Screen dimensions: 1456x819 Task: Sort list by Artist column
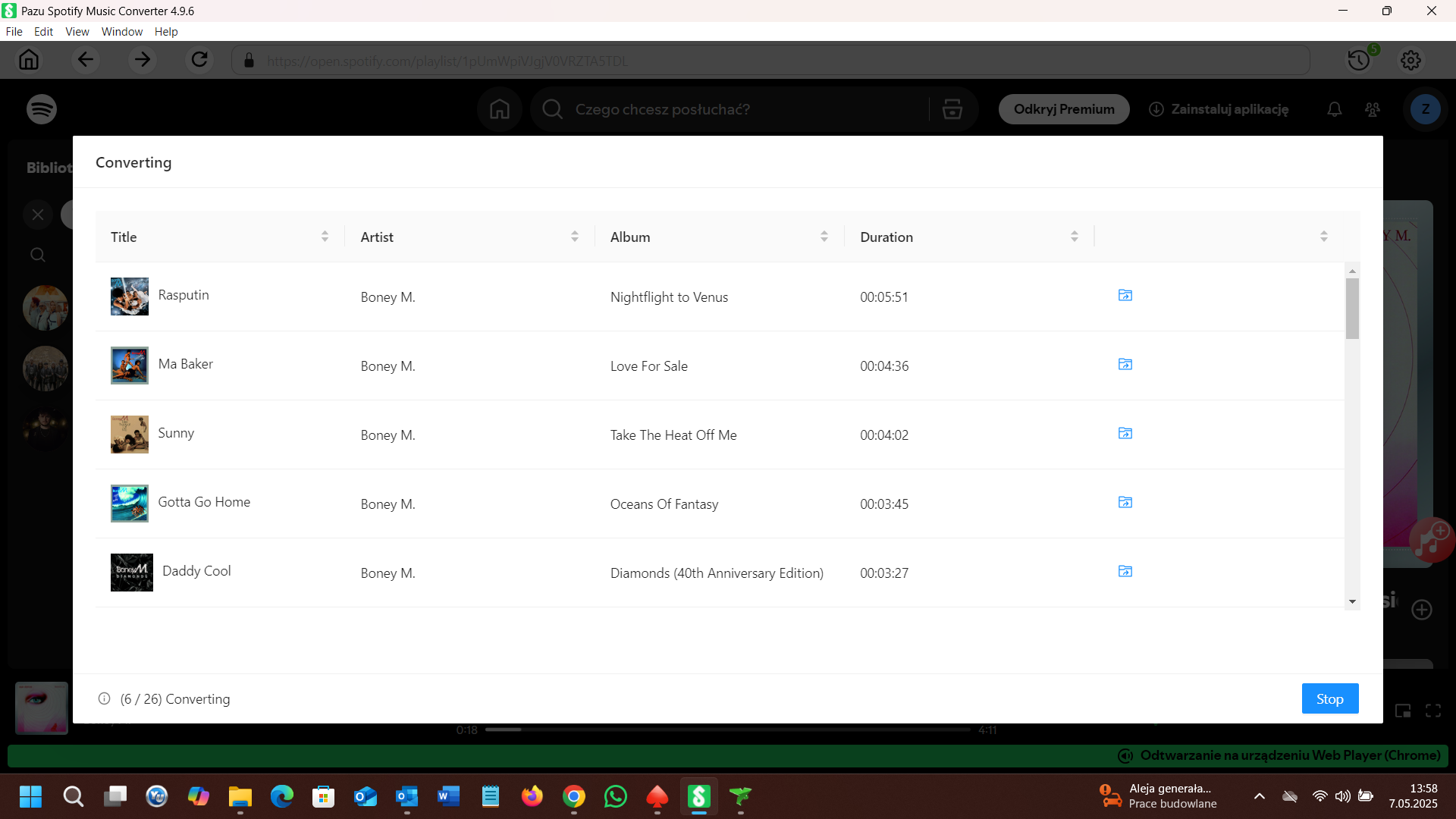(575, 237)
